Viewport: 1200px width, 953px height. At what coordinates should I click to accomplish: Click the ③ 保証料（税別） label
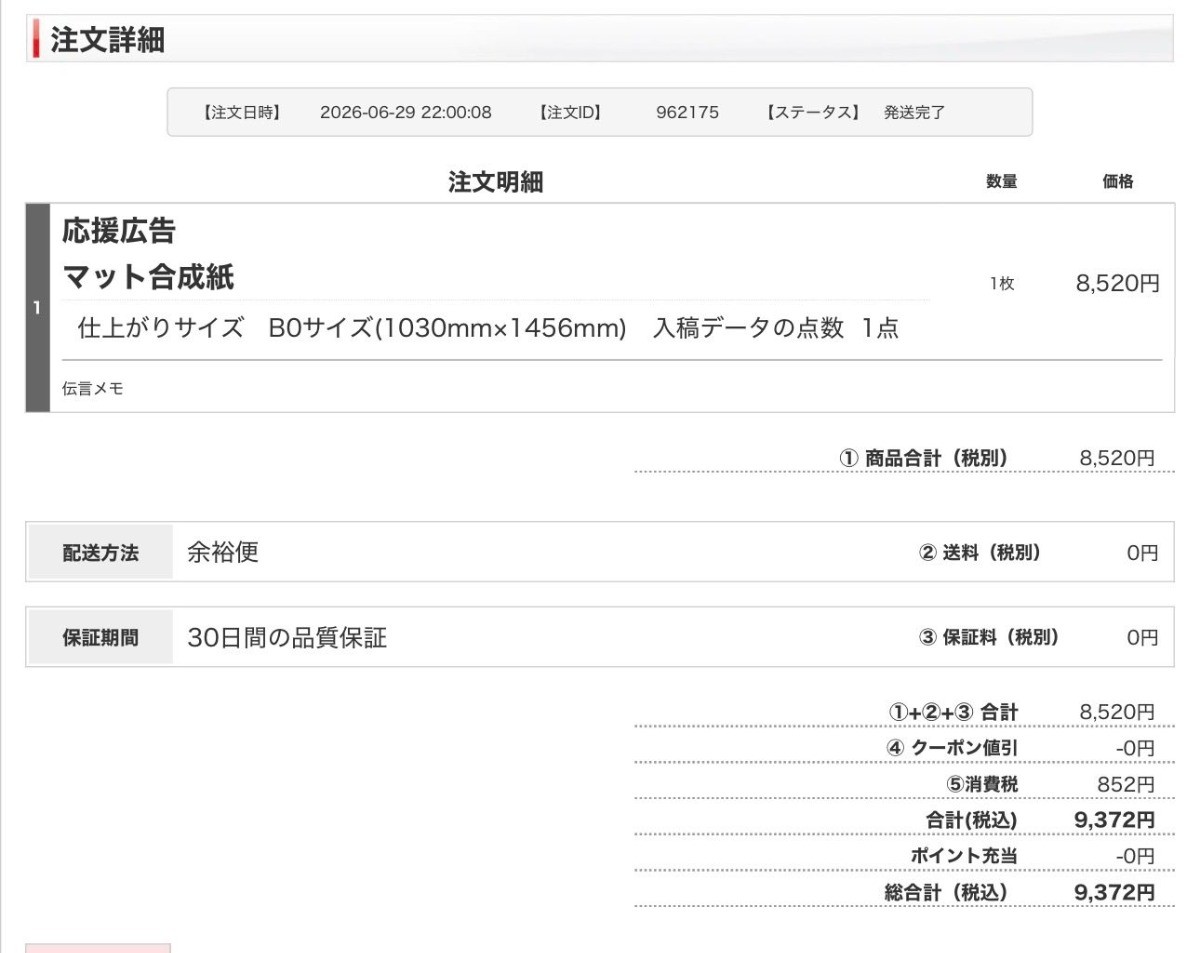(989, 637)
